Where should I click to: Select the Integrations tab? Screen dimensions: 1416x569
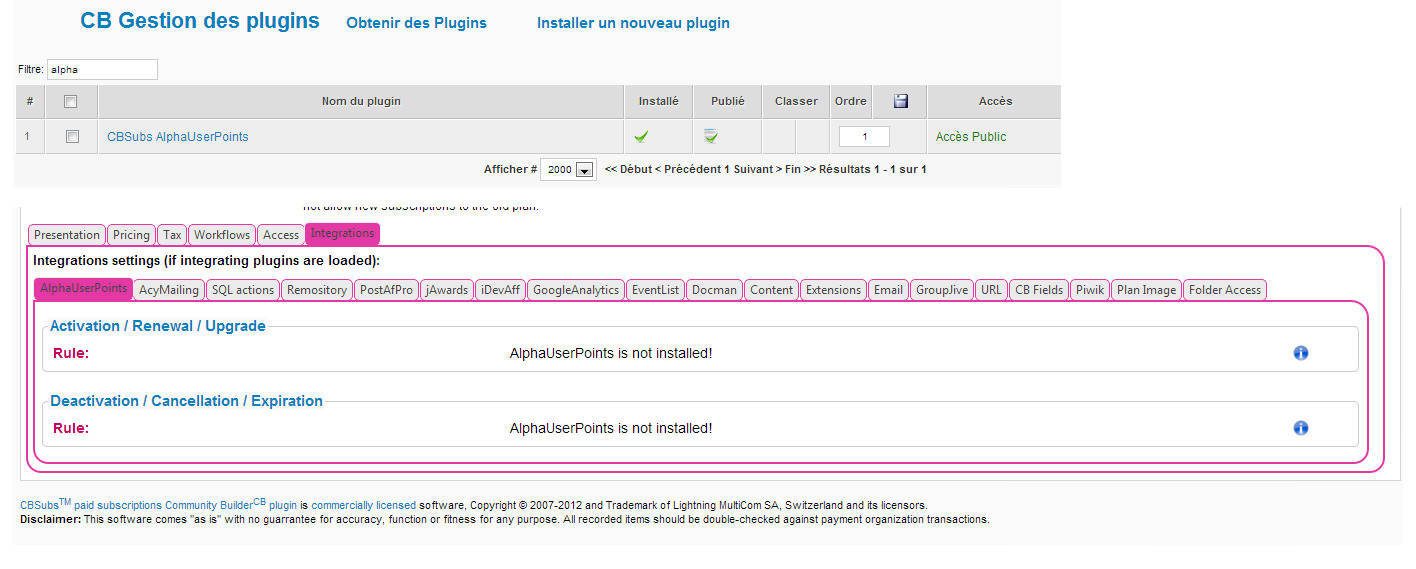[342, 234]
